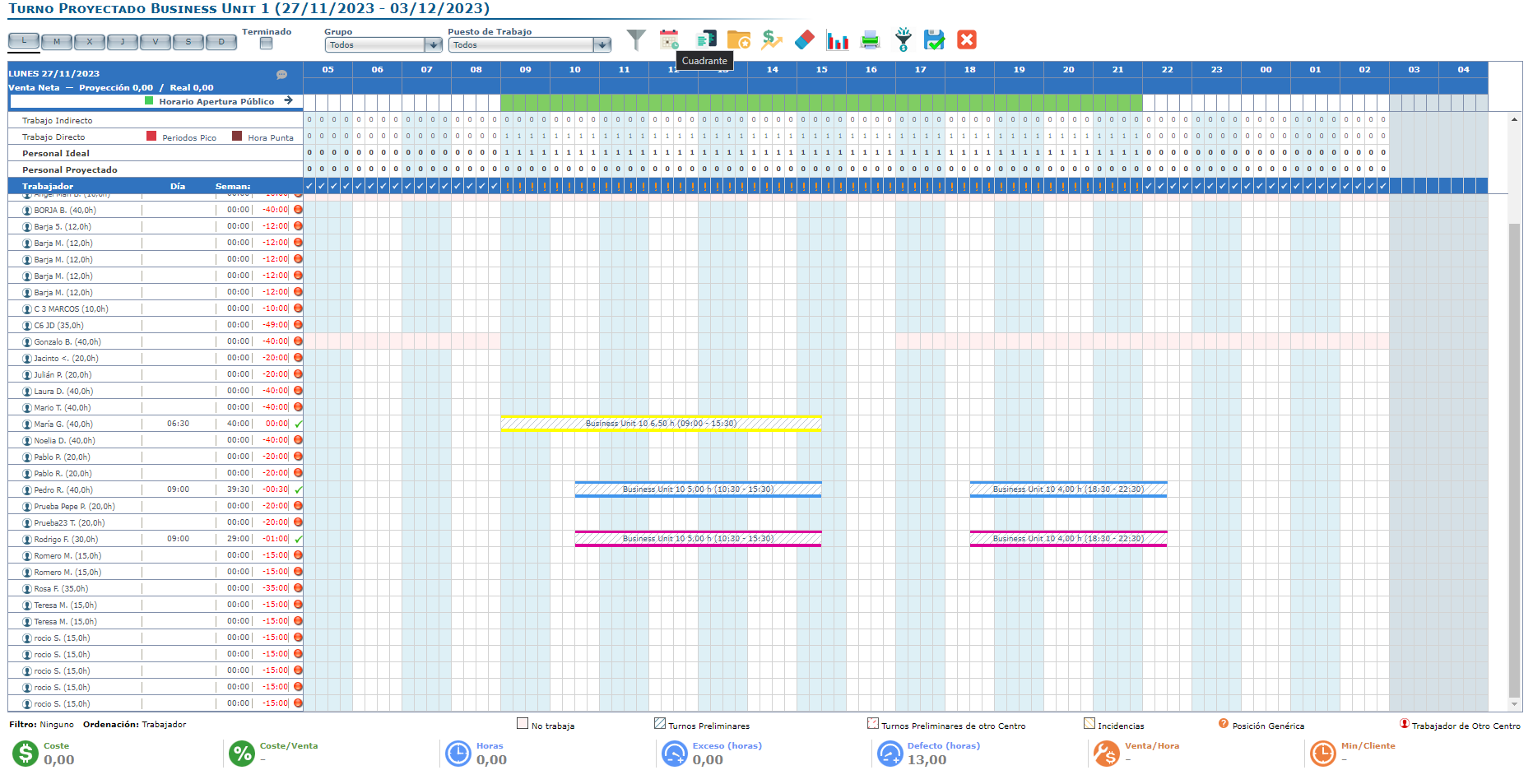Click the printer icon
This screenshot has height=784, width=1533.
(870, 39)
